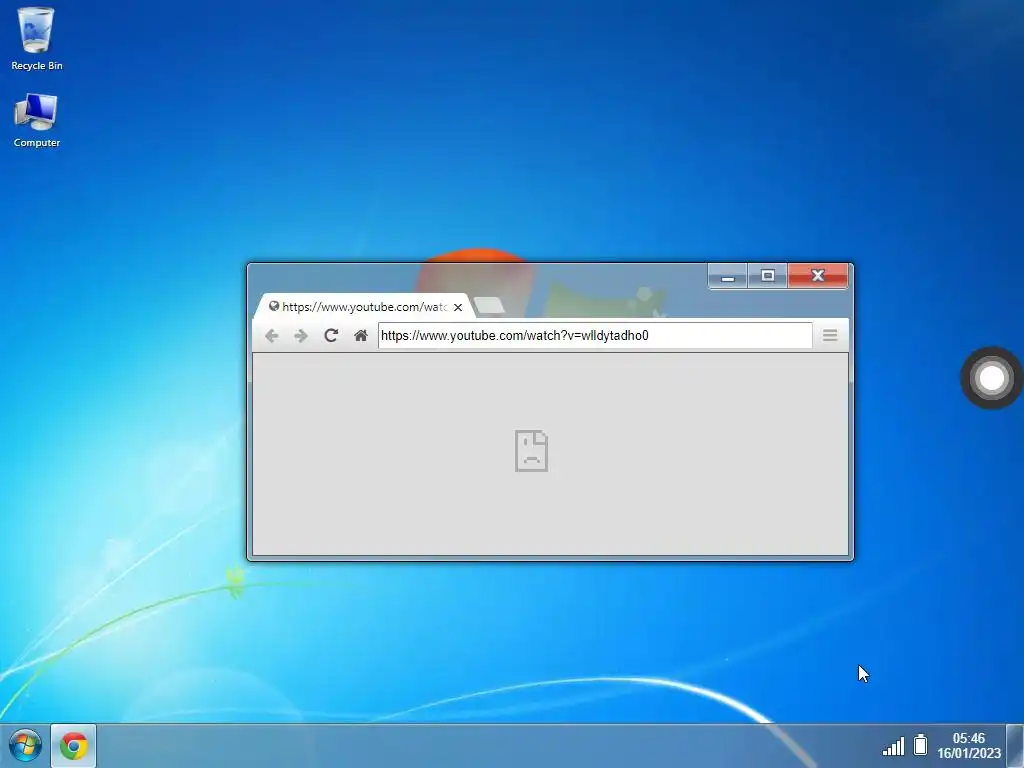This screenshot has width=1024, height=768.
Task: Open network signal tray icon
Action: (x=893, y=746)
